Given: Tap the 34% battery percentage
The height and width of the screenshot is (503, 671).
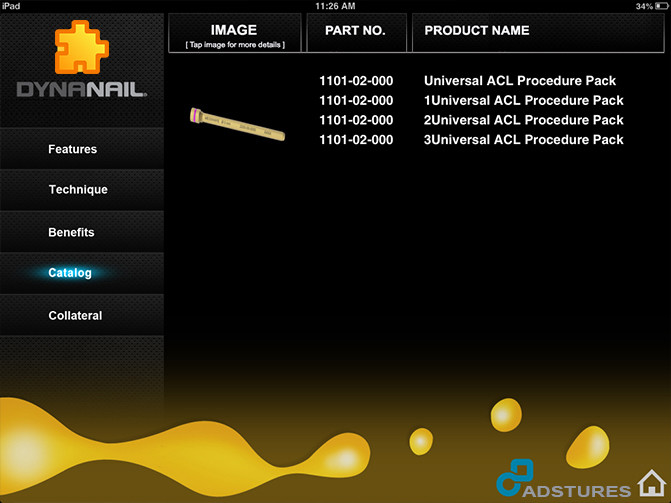Looking at the screenshot, I should 644,6.
